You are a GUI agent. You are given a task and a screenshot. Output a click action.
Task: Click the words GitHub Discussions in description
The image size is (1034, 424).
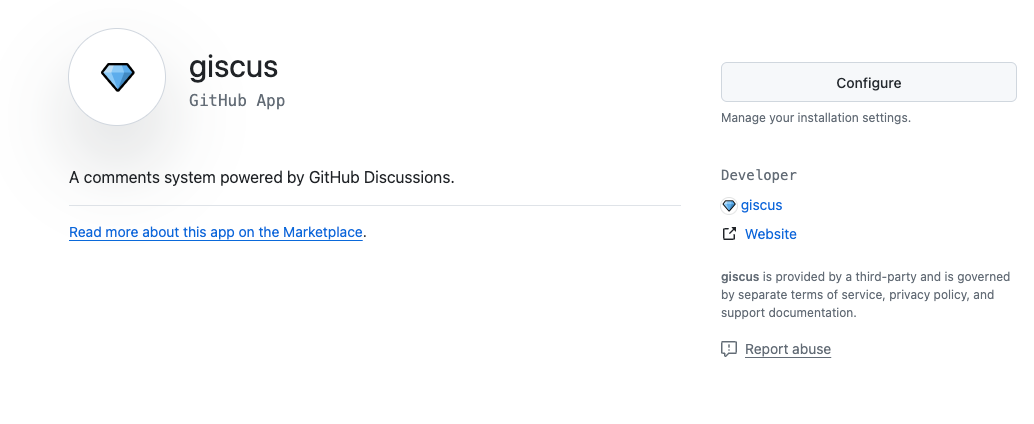pos(381,177)
